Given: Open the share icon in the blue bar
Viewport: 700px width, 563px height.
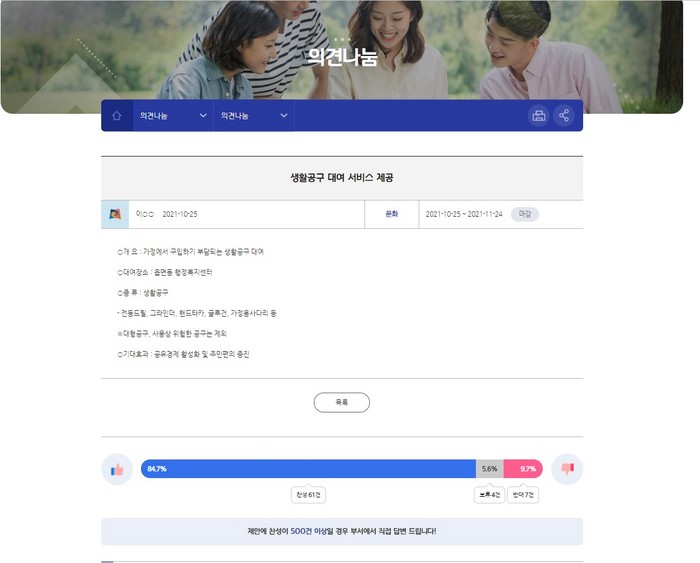Looking at the screenshot, I should 564,116.
